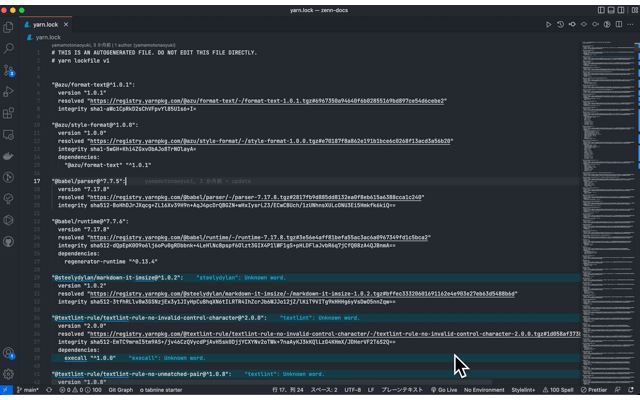
Task: Open the Docker whale view
Action: click(x=8, y=156)
